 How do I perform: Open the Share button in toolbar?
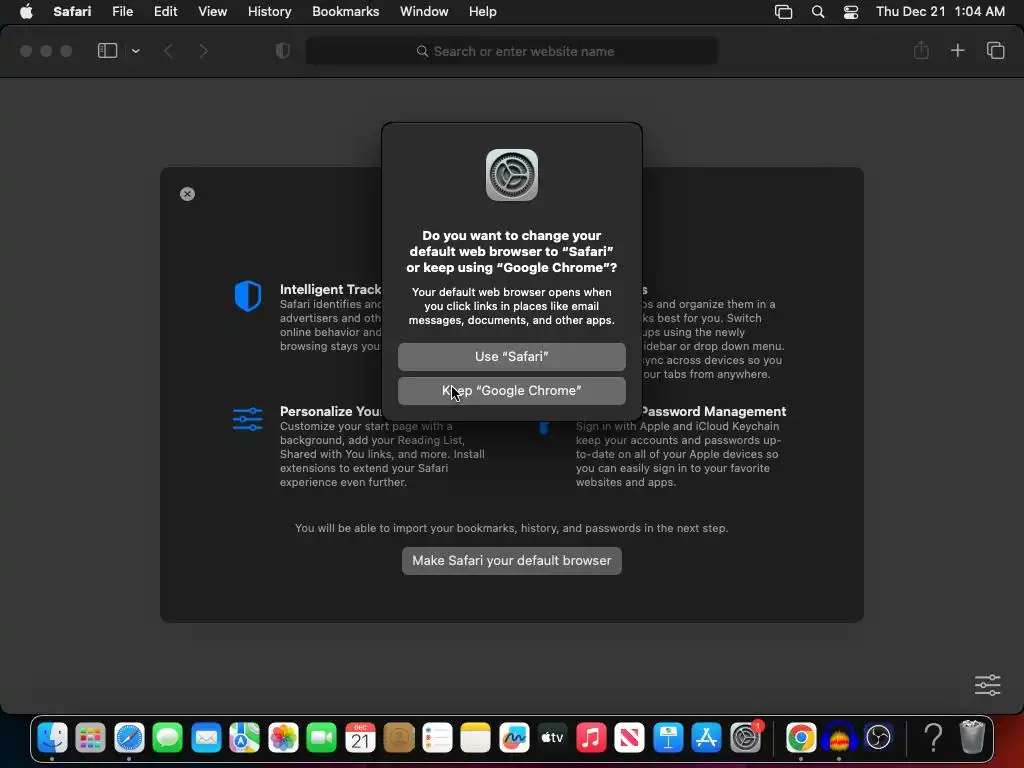pyautogui.click(x=921, y=50)
